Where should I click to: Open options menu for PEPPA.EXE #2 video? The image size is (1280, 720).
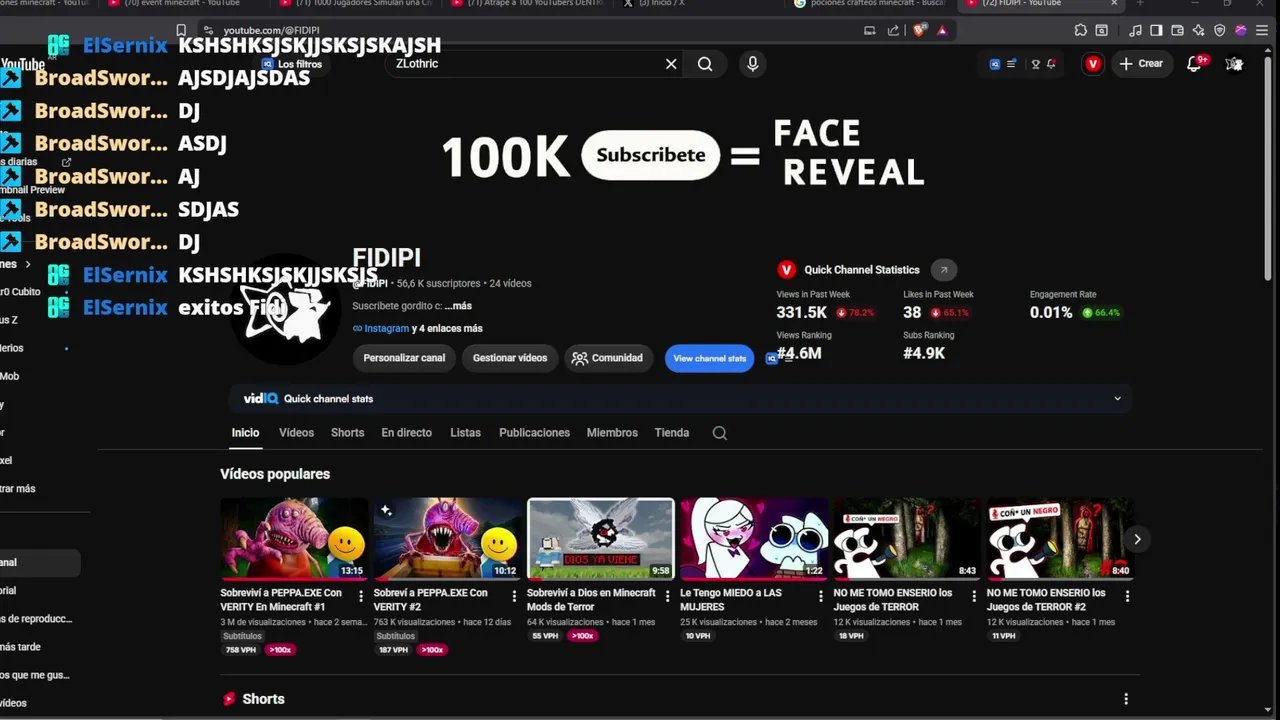pos(514,596)
